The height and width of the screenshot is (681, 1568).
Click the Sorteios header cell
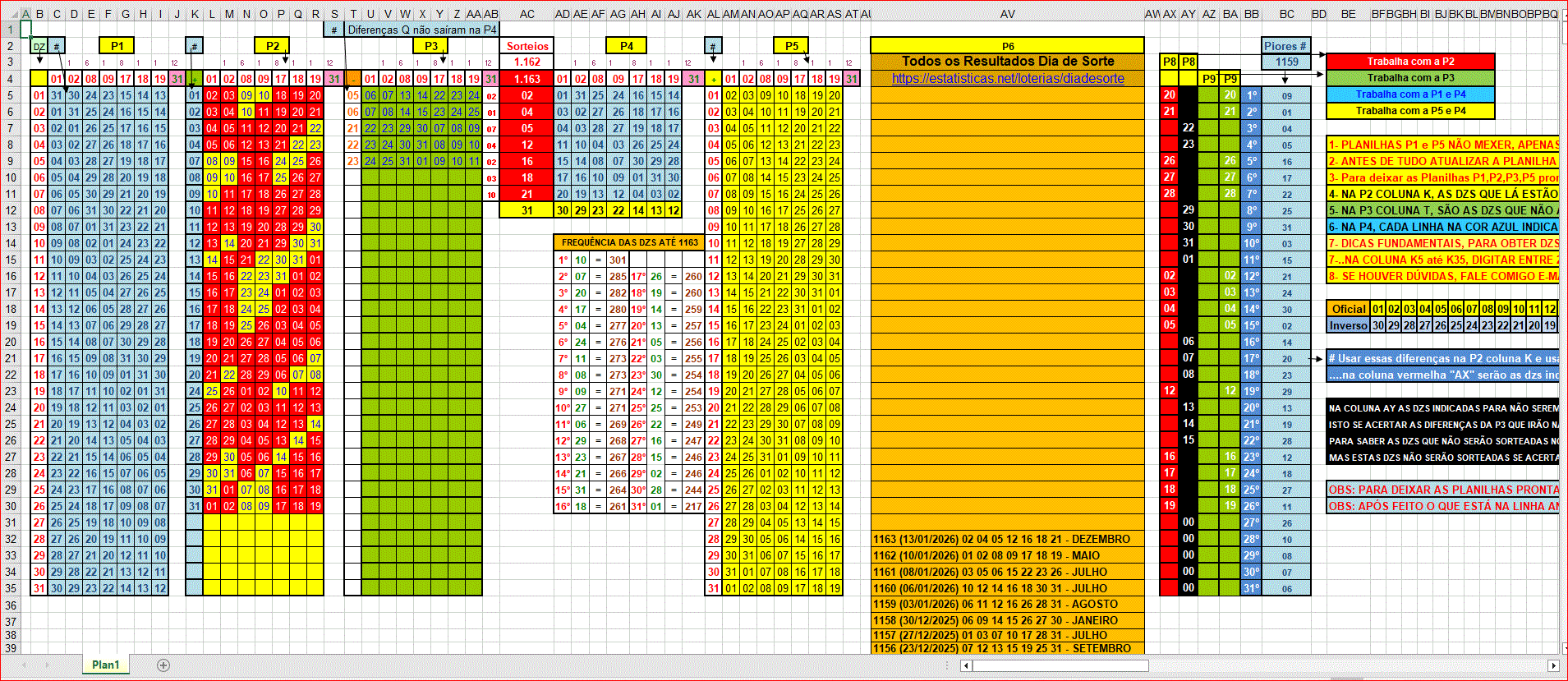click(x=526, y=46)
